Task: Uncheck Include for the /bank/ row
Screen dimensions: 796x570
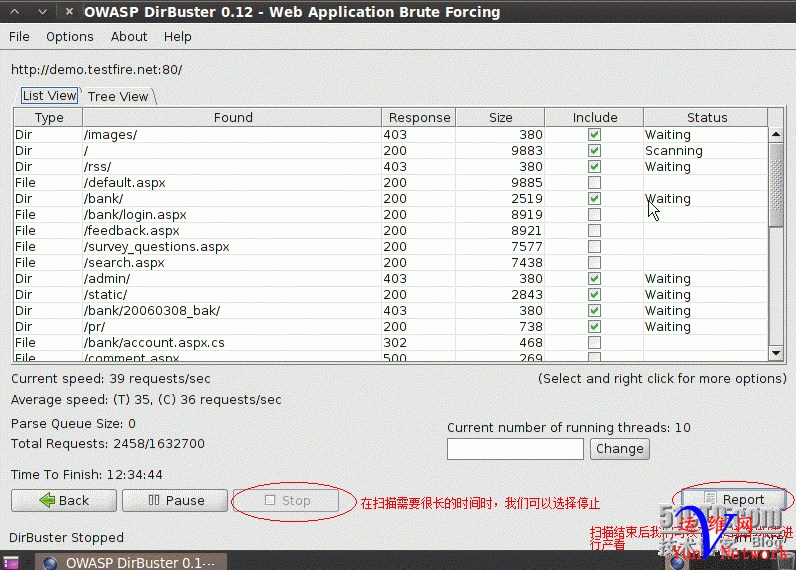Action: tap(594, 198)
